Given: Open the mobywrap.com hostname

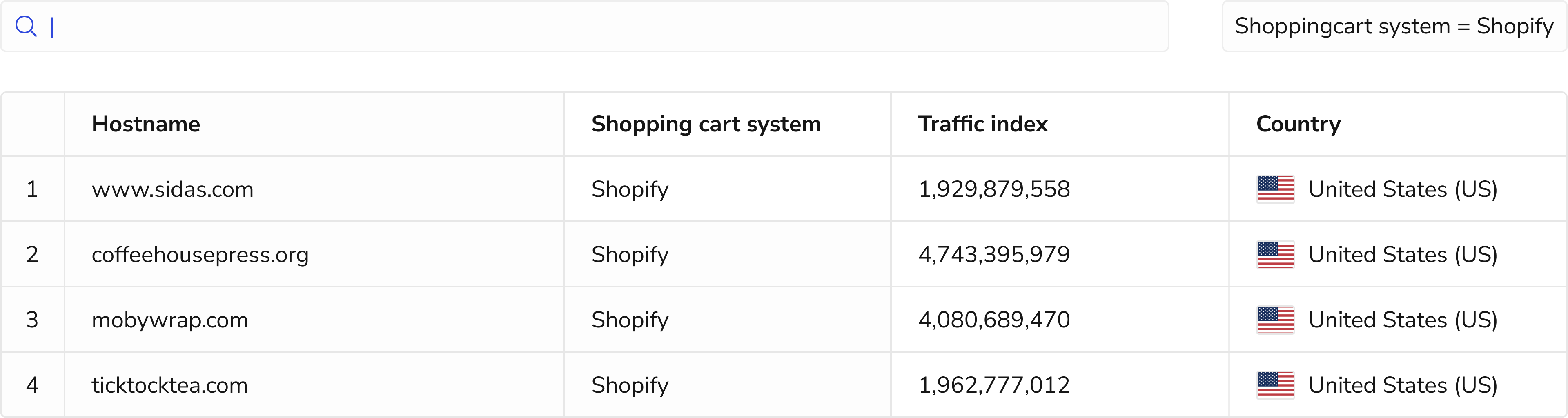Looking at the screenshot, I should 170,320.
